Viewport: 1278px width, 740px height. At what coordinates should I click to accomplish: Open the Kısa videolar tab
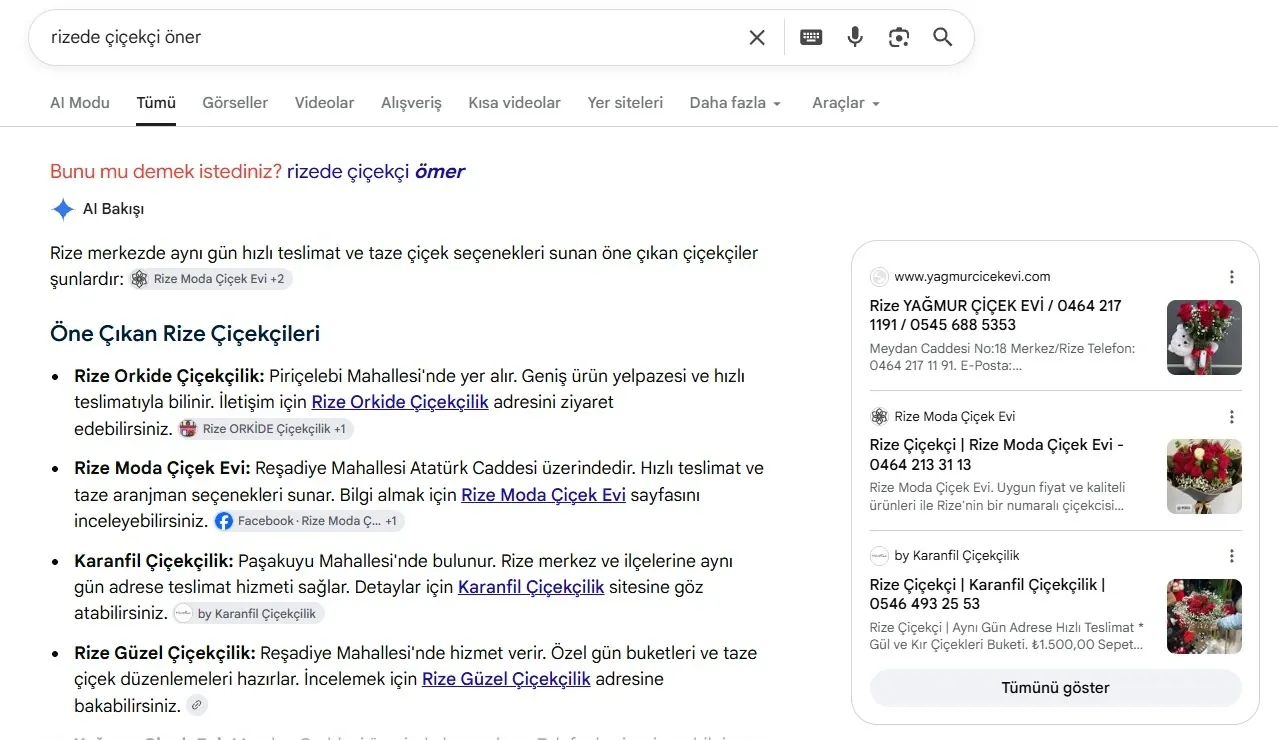[514, 102]
